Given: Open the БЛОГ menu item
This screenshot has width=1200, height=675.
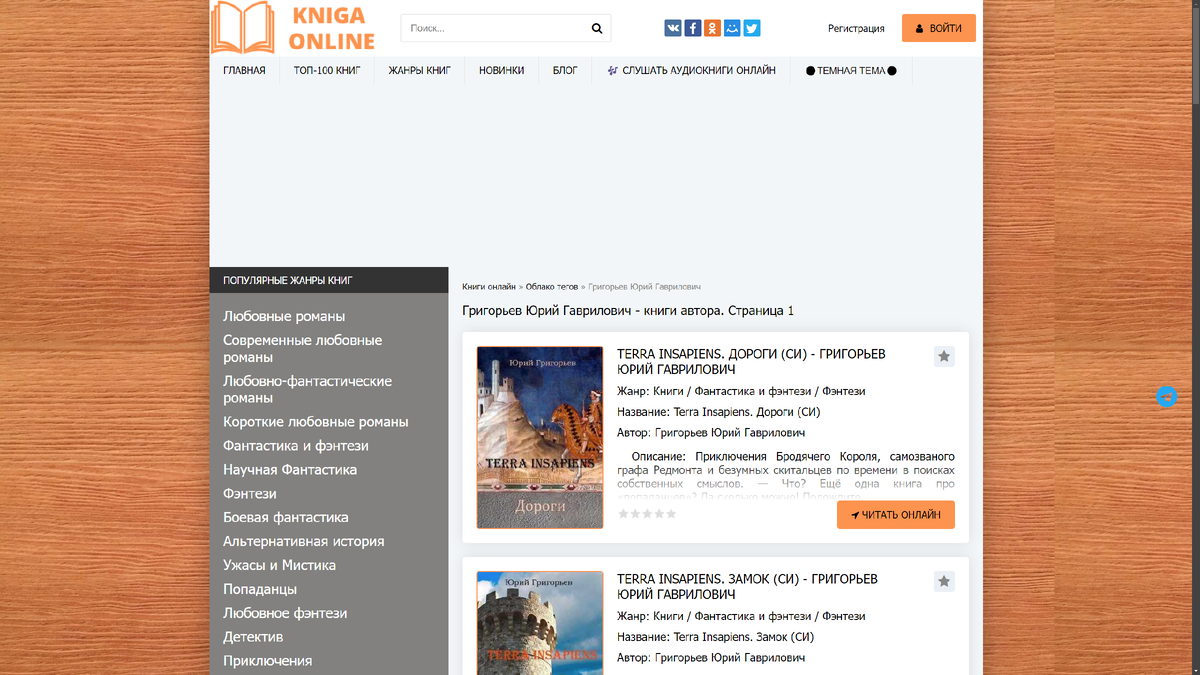Looking at the screenshot, I should coord(565,71).
